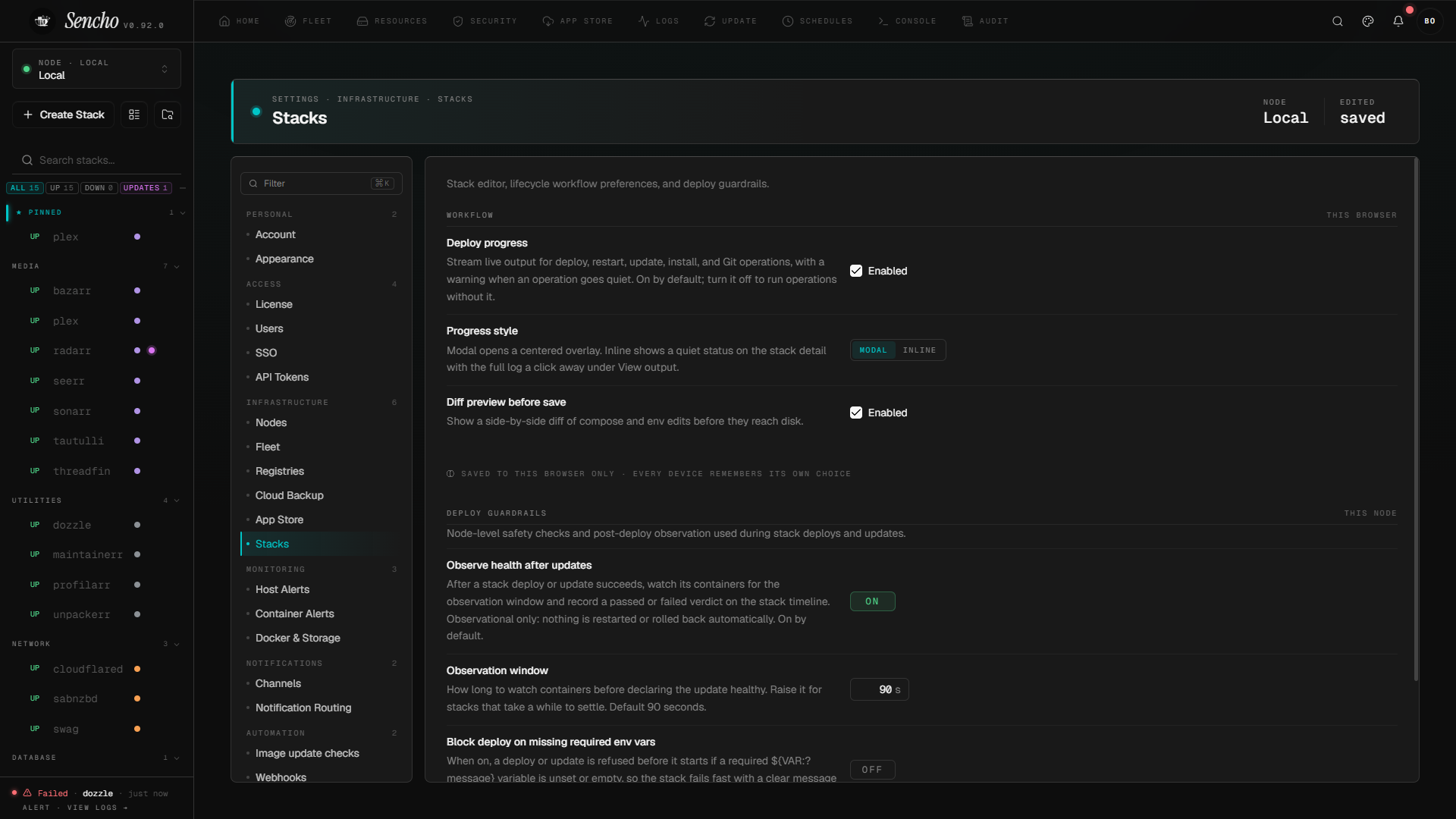Click the BO user avatar
Image resolution: width=1456 pixels, height=819 pixels.
[1429, 21]
